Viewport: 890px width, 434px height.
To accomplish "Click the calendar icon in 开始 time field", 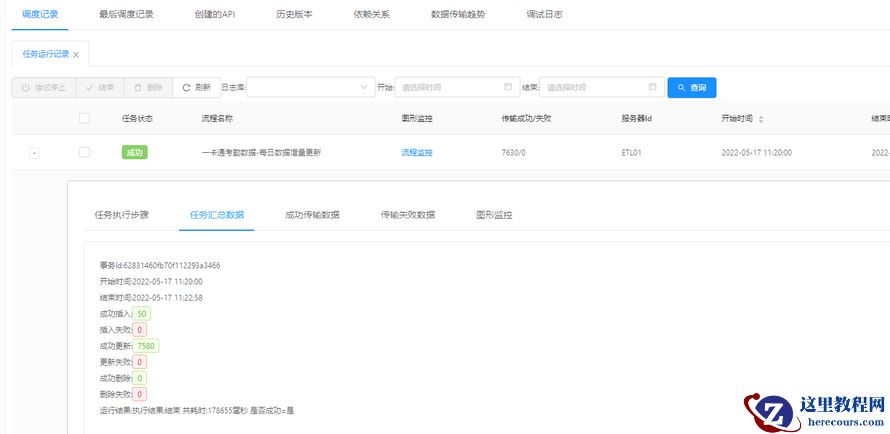I will (508, 88).
